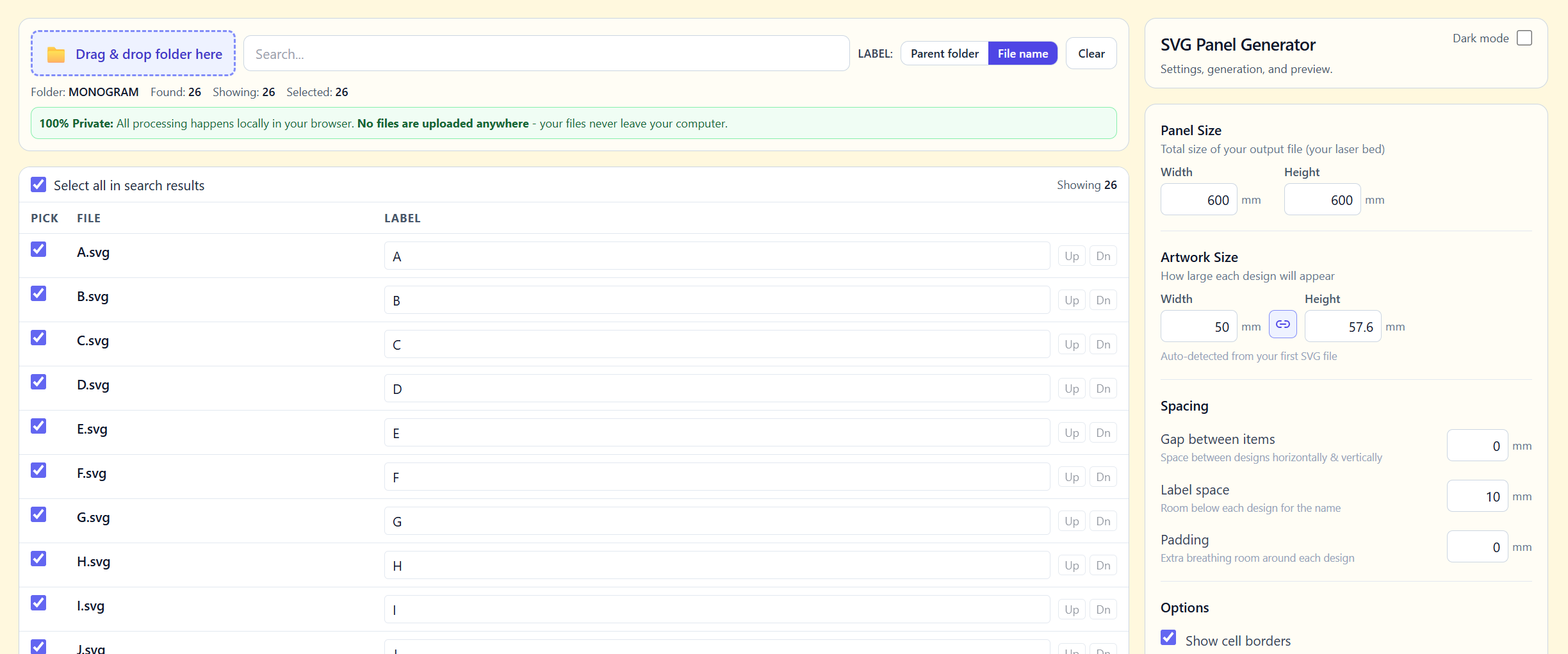Click Dn button for G.svg row

coord(1103,521)
